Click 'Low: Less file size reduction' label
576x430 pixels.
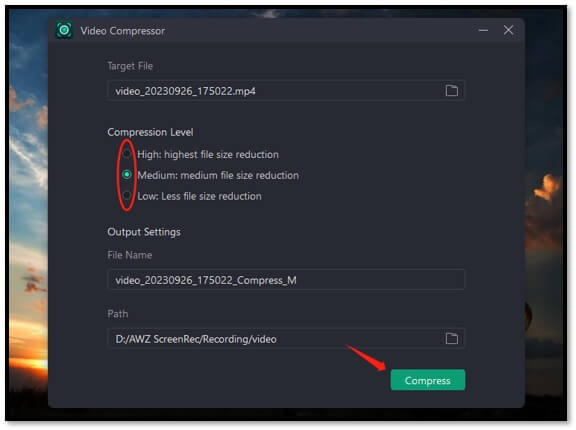pos(199,196)
